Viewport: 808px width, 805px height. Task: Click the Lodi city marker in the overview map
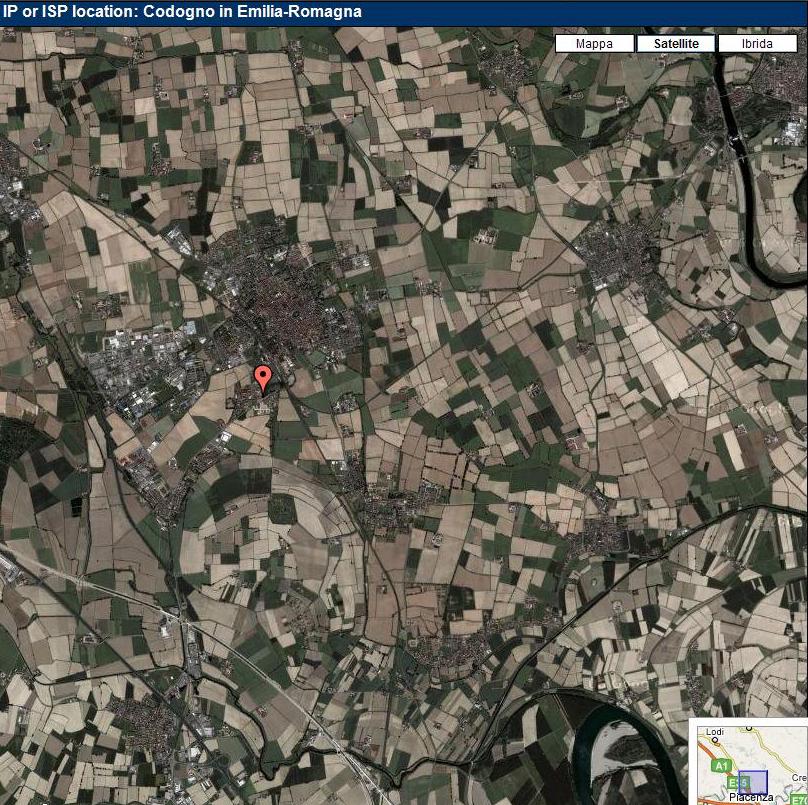click(714, 741)
